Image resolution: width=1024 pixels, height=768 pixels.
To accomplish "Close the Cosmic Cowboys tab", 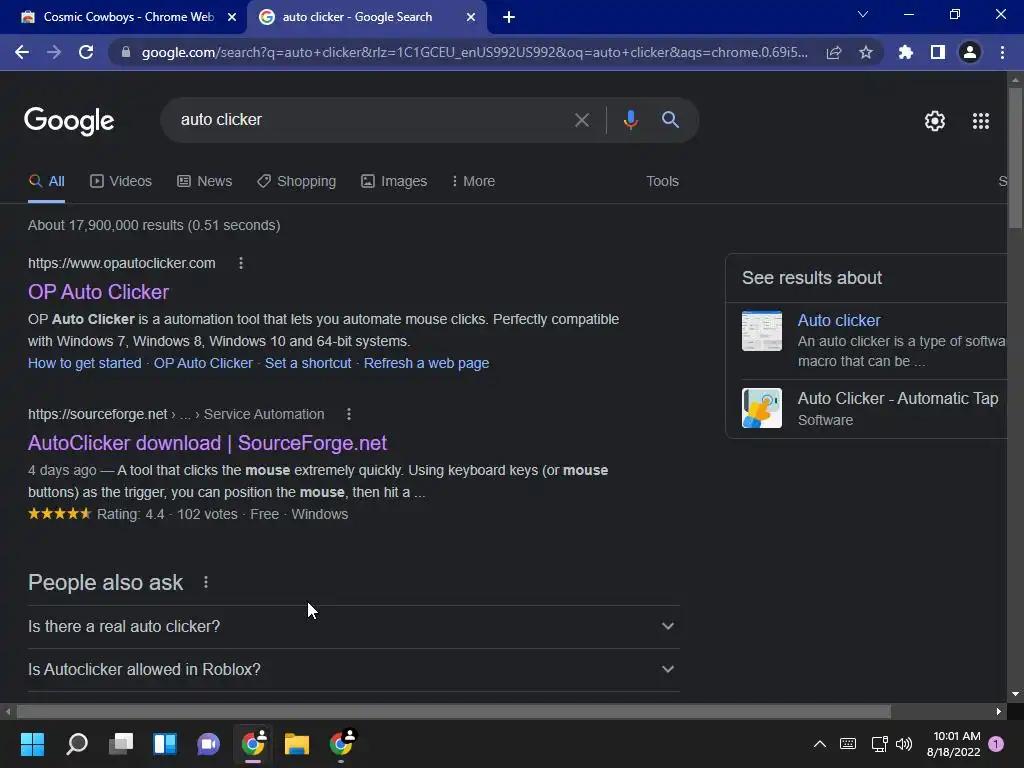I will [x=231, y=18].
